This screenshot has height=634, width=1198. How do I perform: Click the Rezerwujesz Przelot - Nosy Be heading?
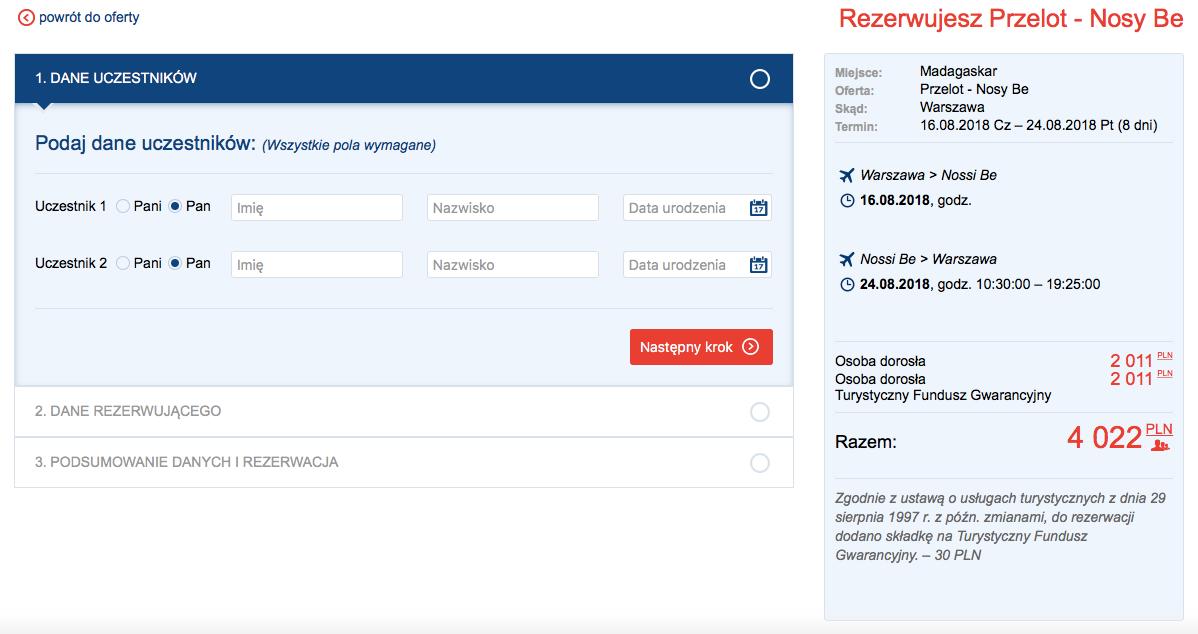pyautogui.click(x=1011, y=19)
